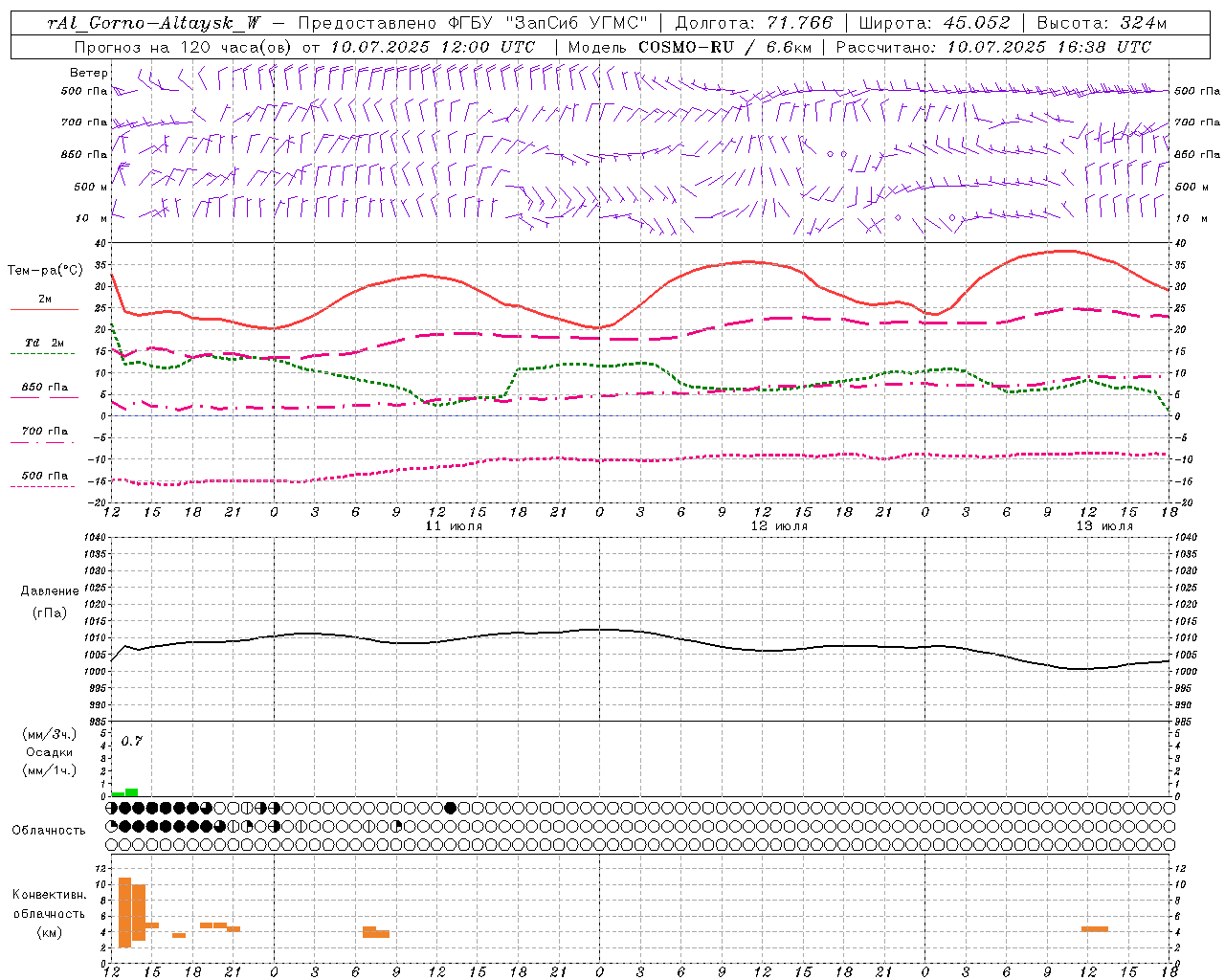Viewport: 1225px width, 980px height.
Task: Click the 0.7 precipitation total value
Action: click(x=132, y=742)
